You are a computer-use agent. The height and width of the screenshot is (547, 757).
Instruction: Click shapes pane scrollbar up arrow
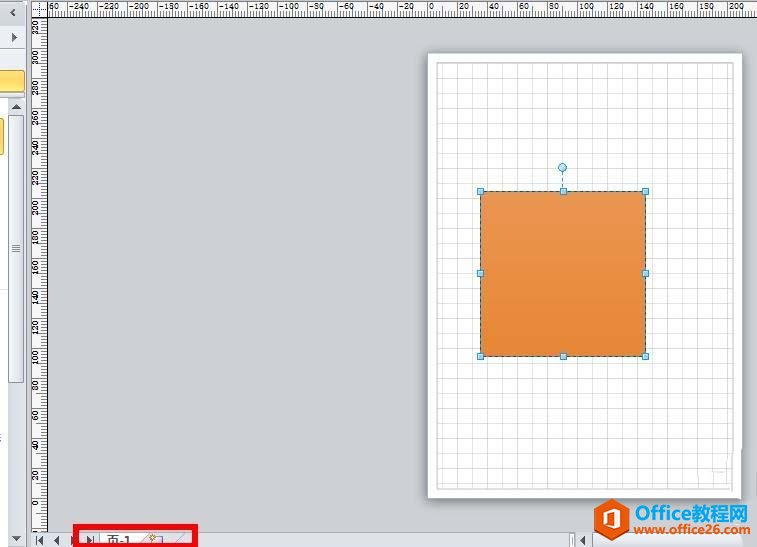pos(16,106)
